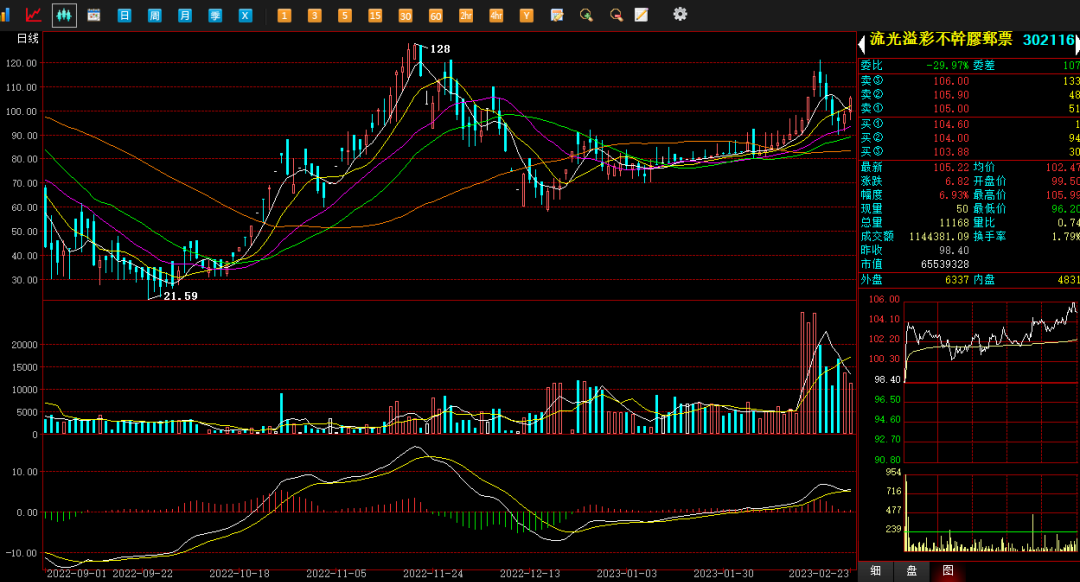Click the 60-minute timeframe button
1080x582 pixels.
435,16
